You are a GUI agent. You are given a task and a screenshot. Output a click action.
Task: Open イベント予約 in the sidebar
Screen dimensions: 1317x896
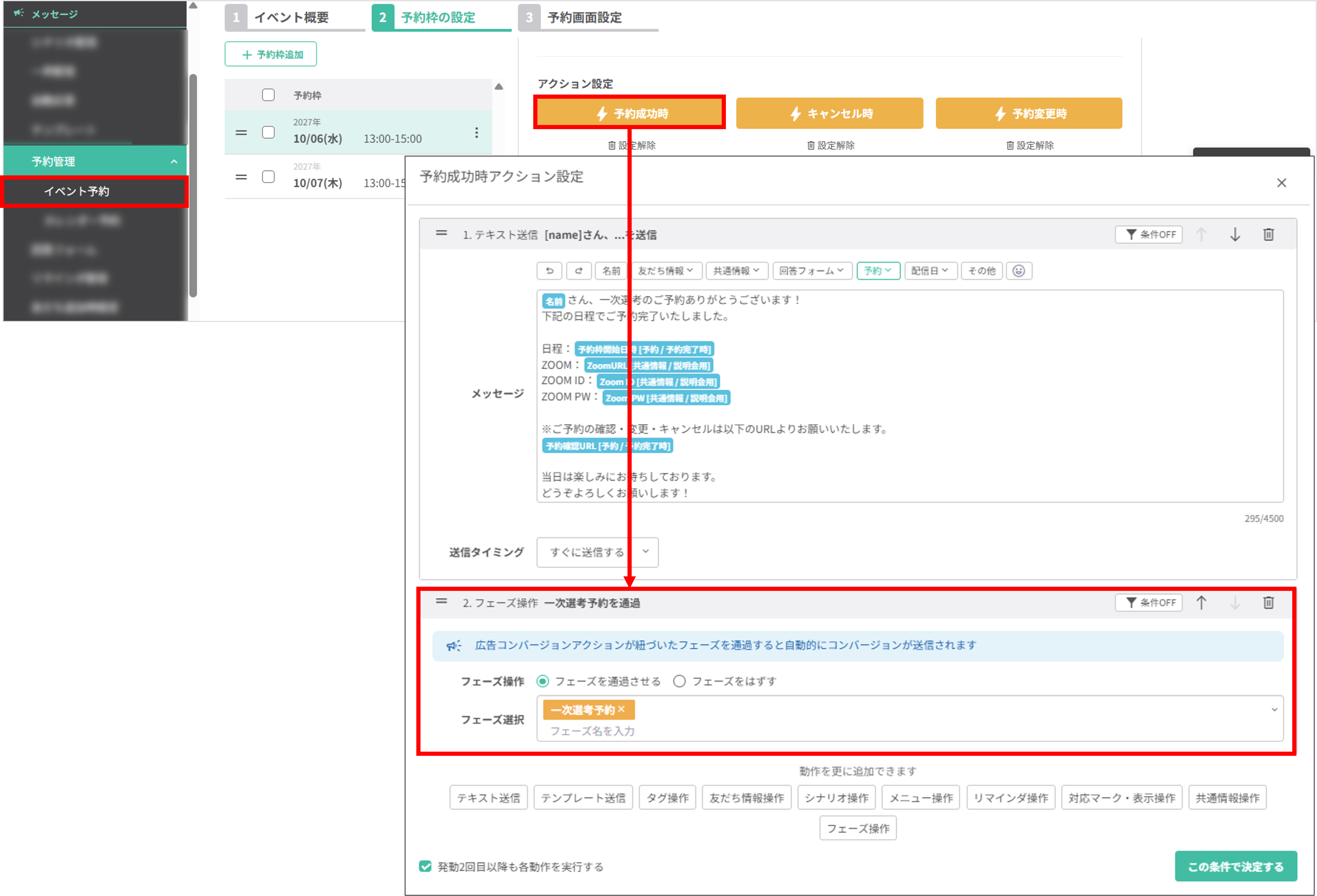(77, 191)
